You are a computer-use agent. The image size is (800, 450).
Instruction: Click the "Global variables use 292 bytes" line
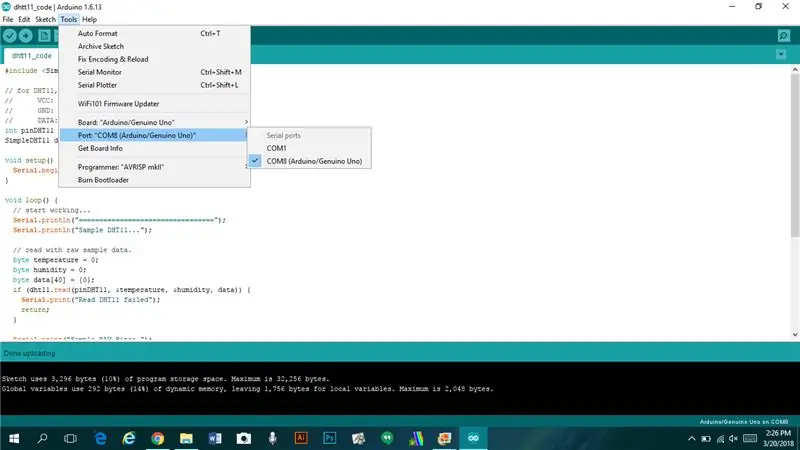[x=247, y=389]
